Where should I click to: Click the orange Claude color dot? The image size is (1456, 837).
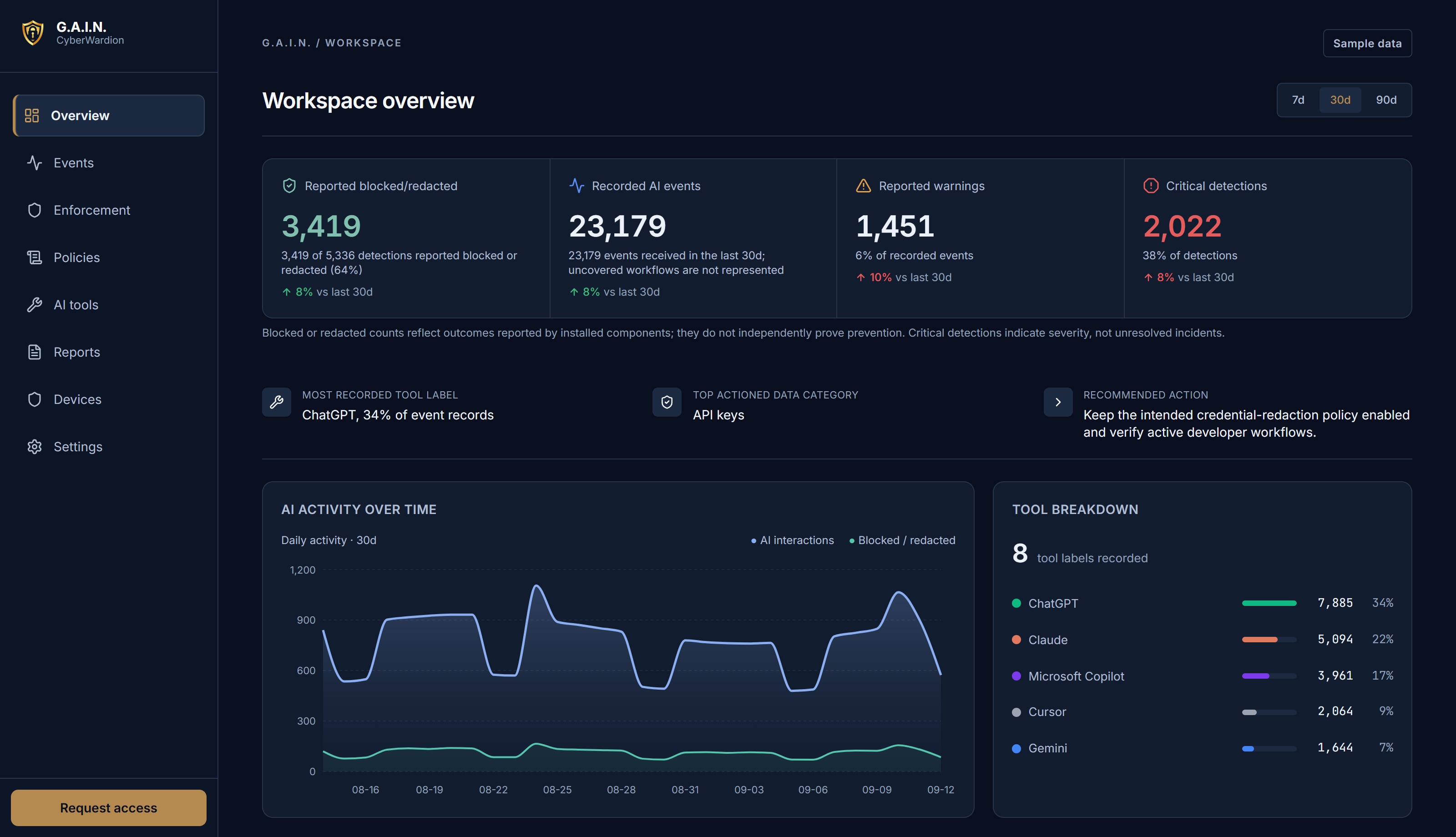point(1016,640)
